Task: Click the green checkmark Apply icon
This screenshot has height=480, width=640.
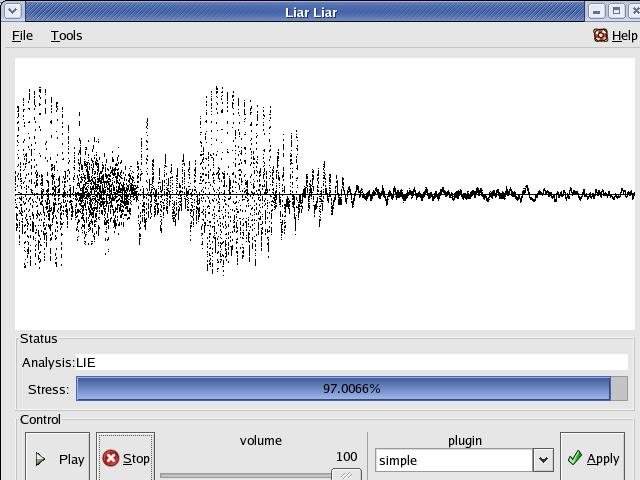Action: (x=574, y=458)
